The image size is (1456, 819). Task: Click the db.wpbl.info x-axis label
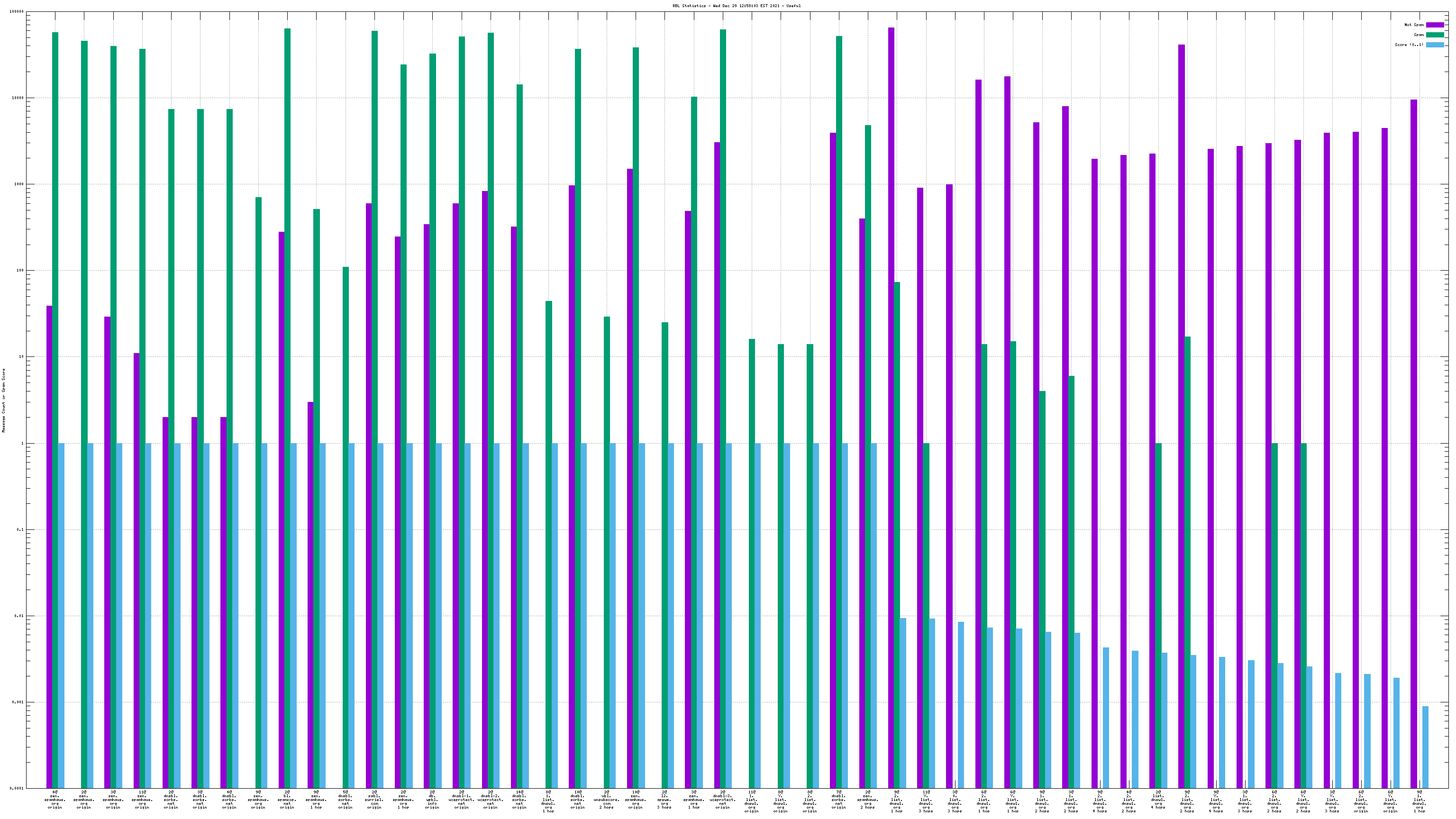point(432,800)
